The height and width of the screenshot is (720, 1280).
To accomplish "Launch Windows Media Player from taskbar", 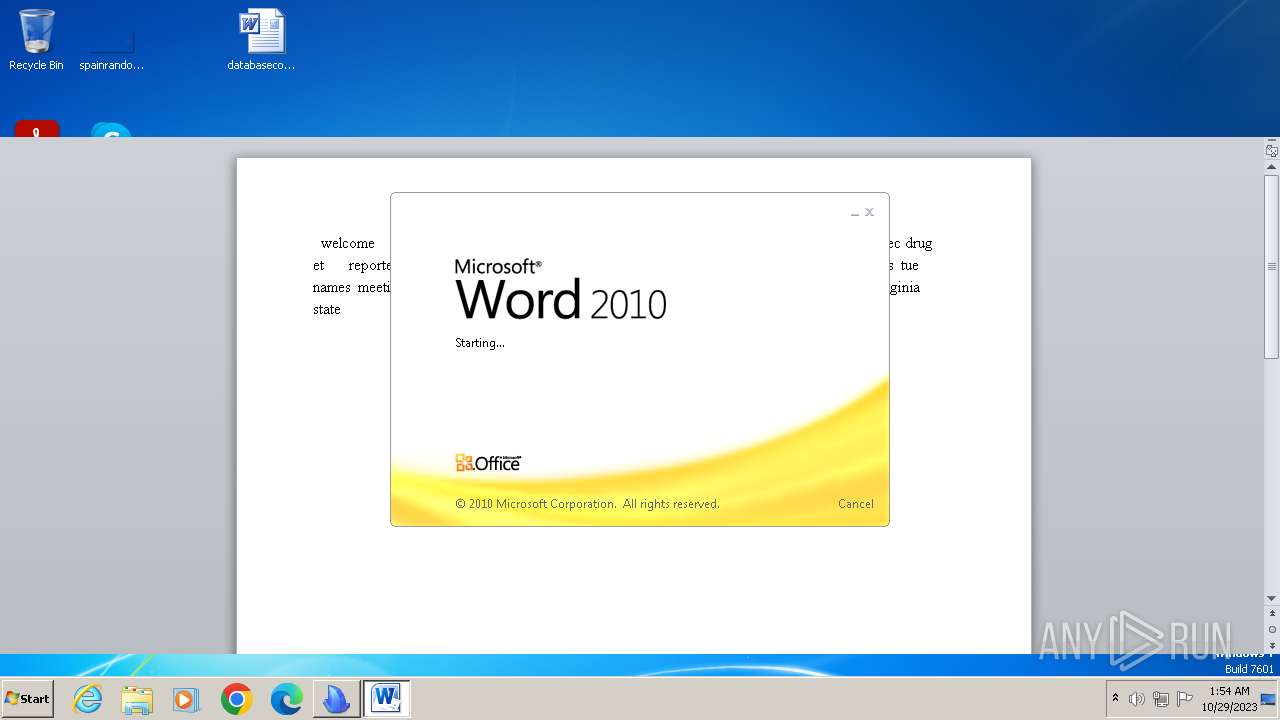I will (x=186, y=699).
